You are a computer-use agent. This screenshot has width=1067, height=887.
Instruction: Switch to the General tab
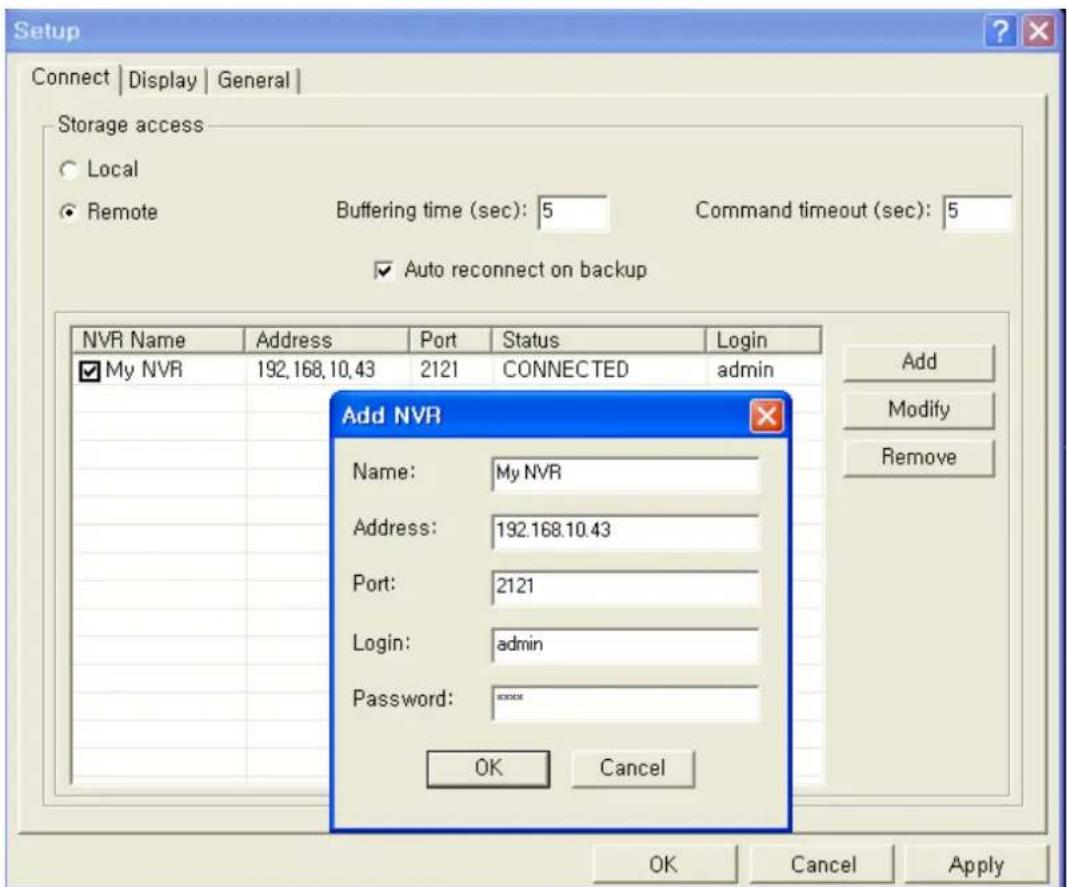[x=254, y=80]
